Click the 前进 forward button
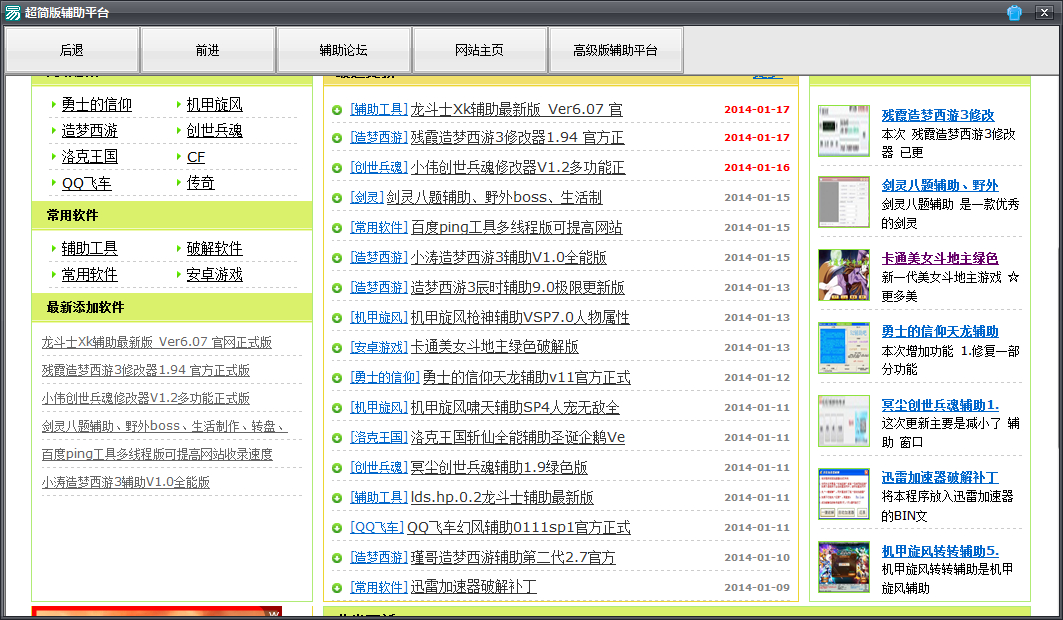The image size is (1063, 620). [207, 50]
